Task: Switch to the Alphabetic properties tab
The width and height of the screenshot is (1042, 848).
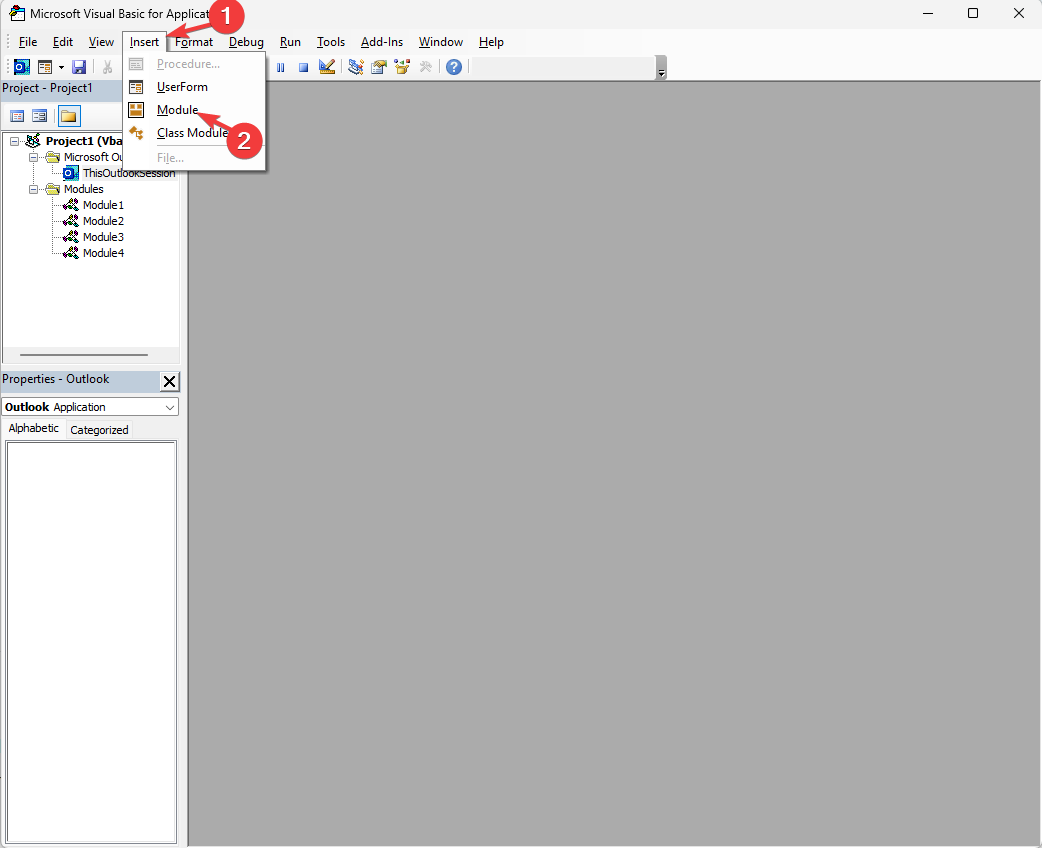Action: 33,428
